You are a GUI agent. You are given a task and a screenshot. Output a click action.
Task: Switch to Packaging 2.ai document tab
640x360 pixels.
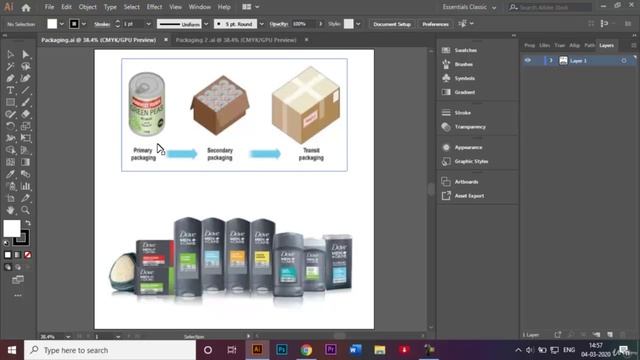(236, 40)
